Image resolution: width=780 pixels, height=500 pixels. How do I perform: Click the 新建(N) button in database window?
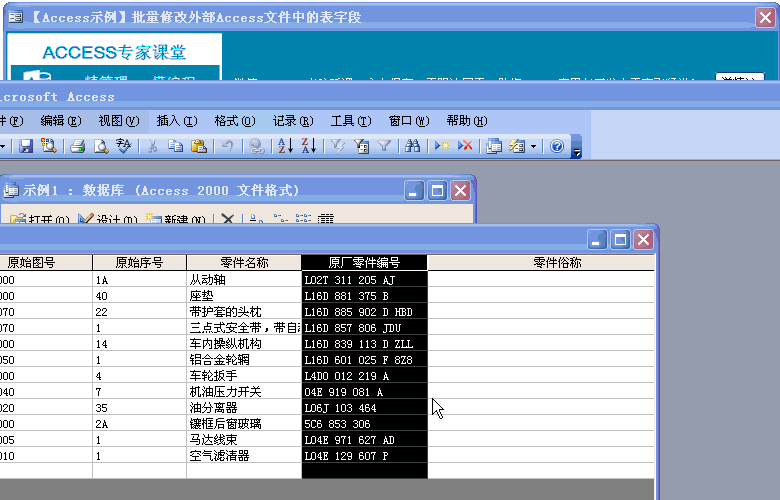[176, 219]
